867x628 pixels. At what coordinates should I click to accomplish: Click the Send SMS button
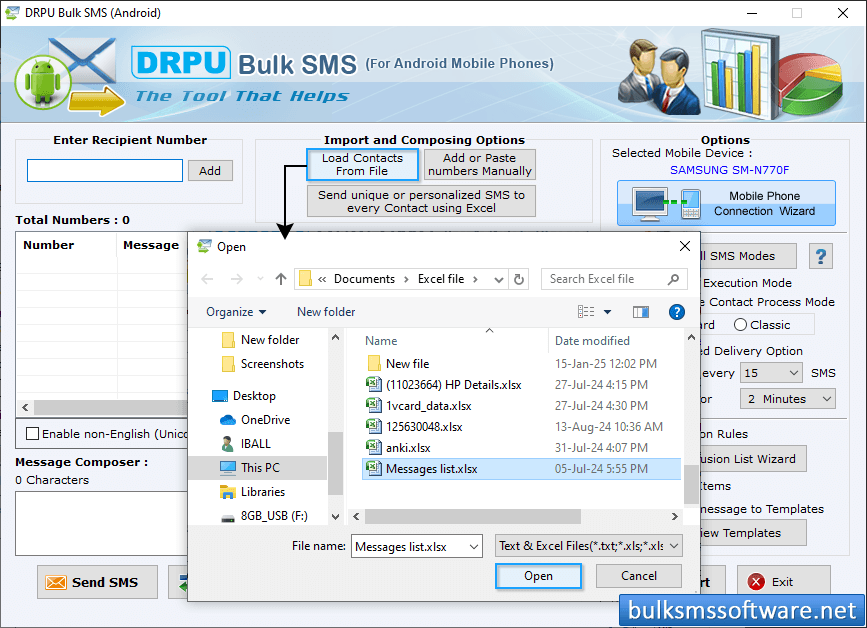tap(97, 582)
